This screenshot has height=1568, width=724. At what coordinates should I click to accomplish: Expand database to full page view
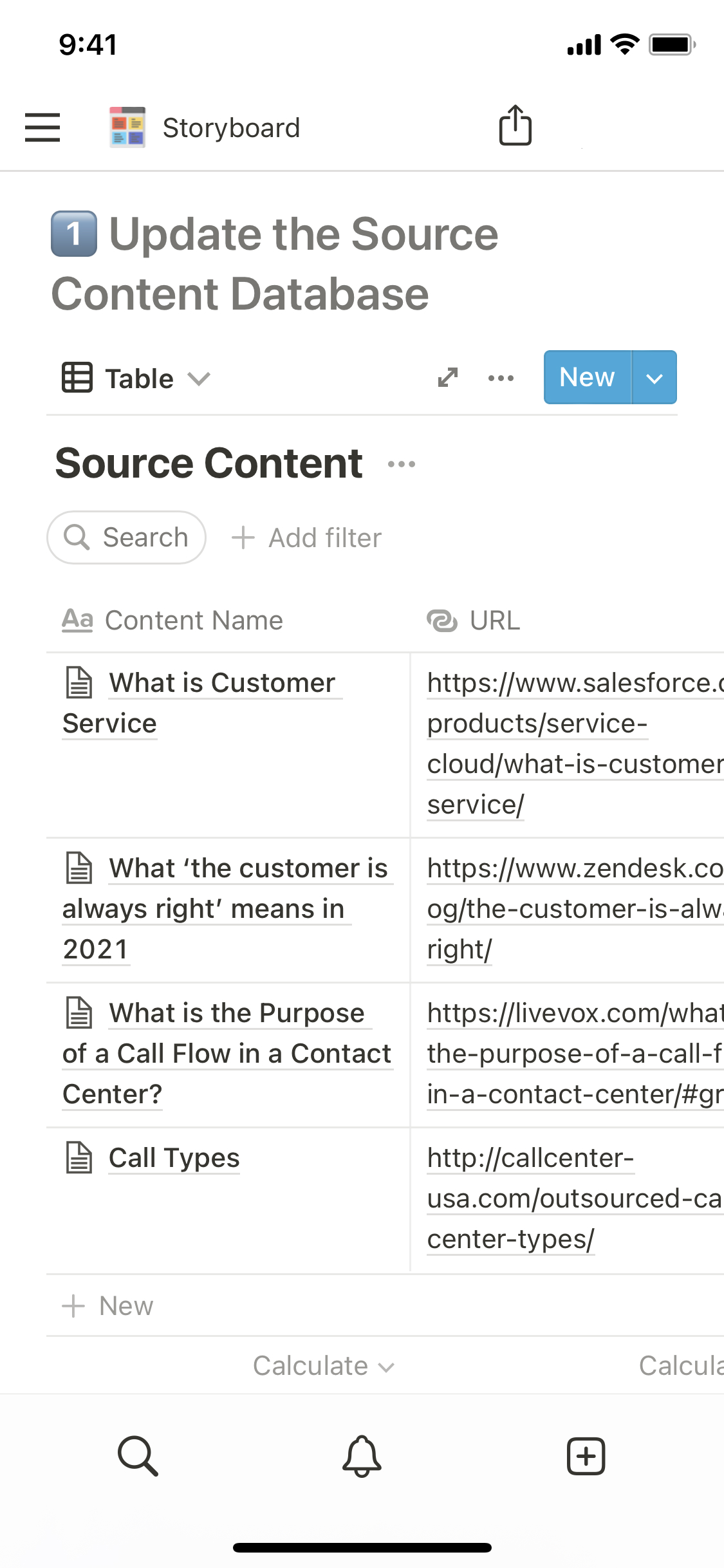(448, 378)
